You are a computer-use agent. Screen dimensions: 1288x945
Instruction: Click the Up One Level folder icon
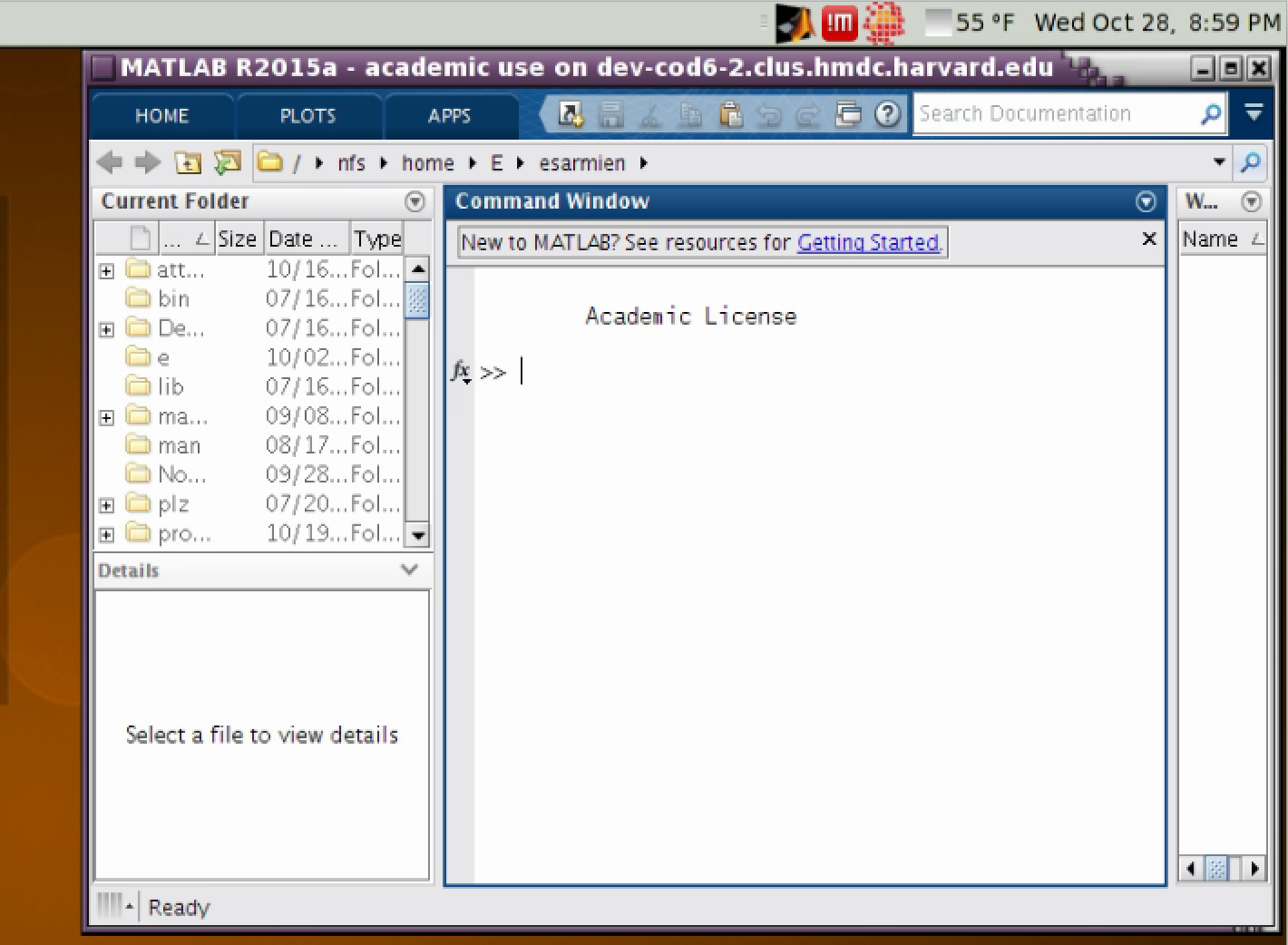pyautogui.click(x=187, y=162)
